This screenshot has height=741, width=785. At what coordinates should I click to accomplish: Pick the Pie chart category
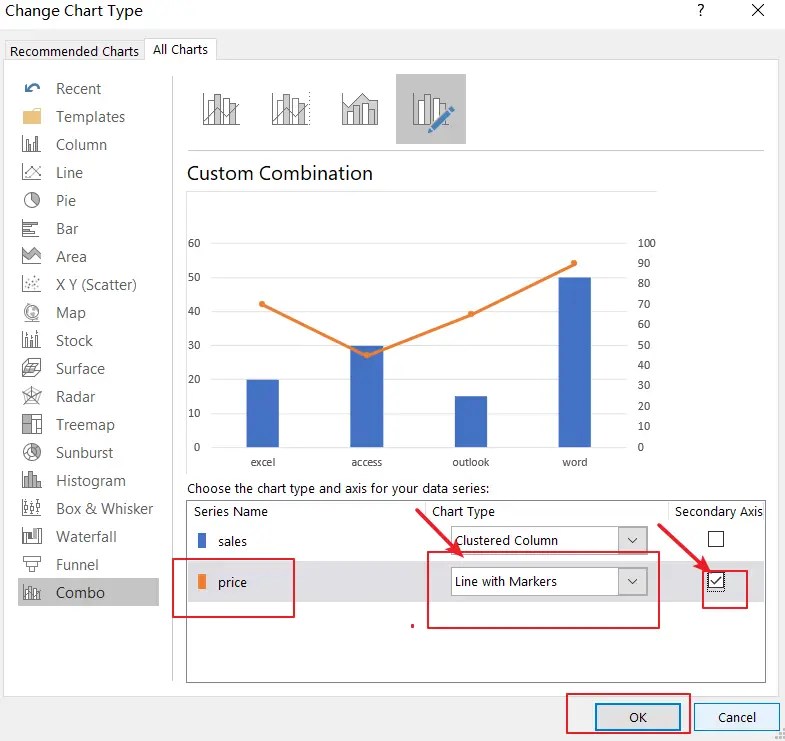(66, 201)
